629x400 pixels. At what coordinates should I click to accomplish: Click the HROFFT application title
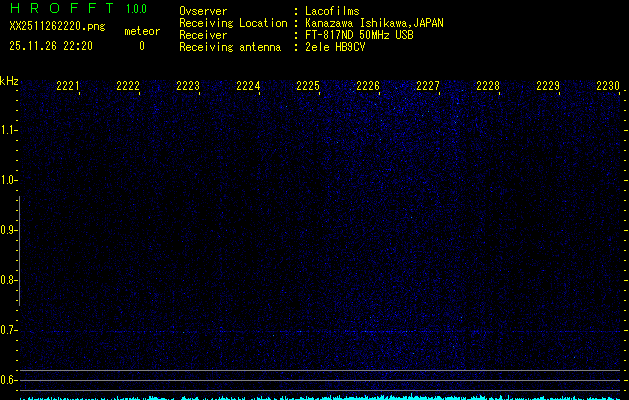62,9
